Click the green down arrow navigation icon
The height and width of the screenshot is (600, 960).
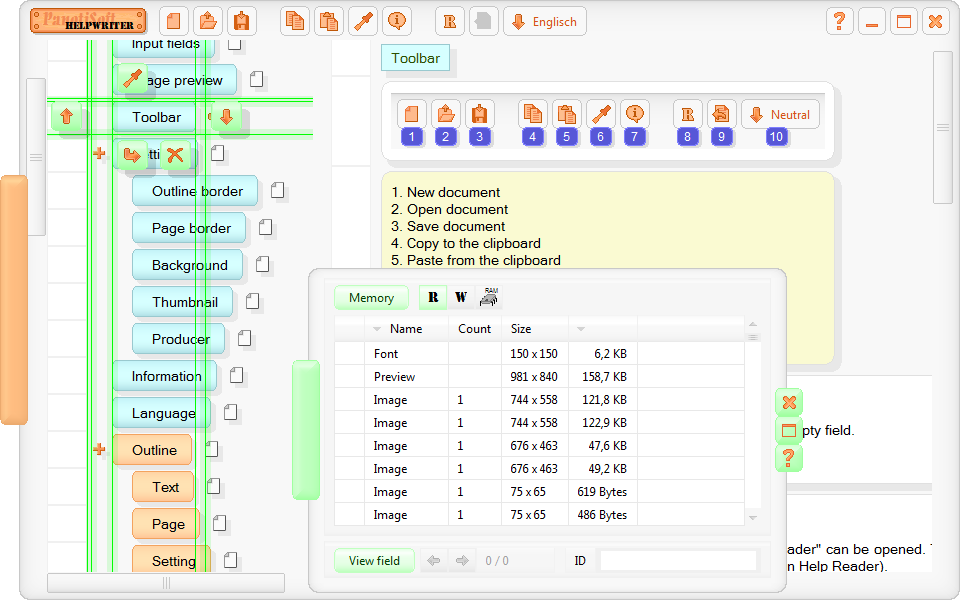coord(226,119)
